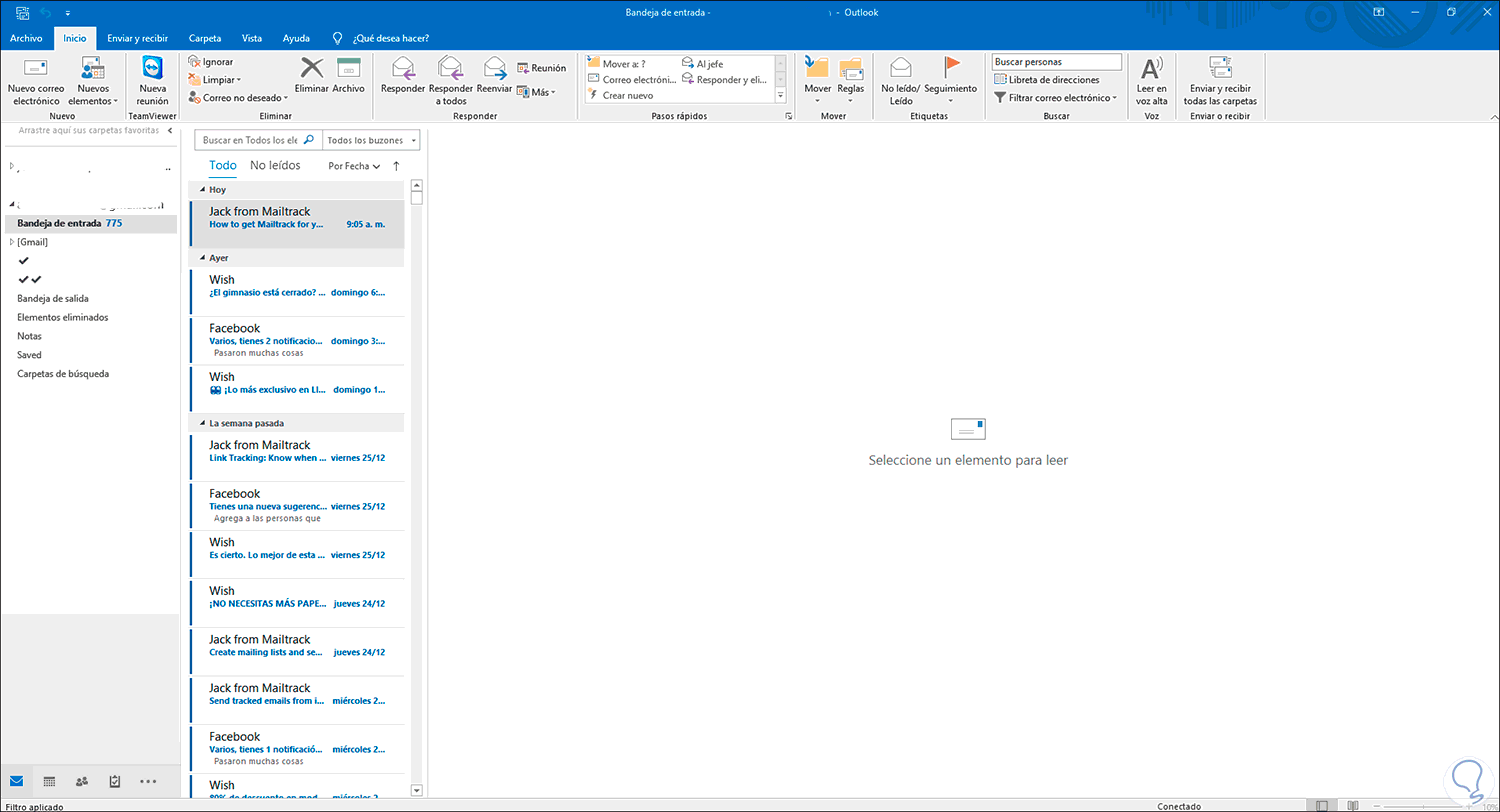Screen dimensions: 1500x812
Task: Toggle No leído/Leído status
Action: (x=901, y=82)
